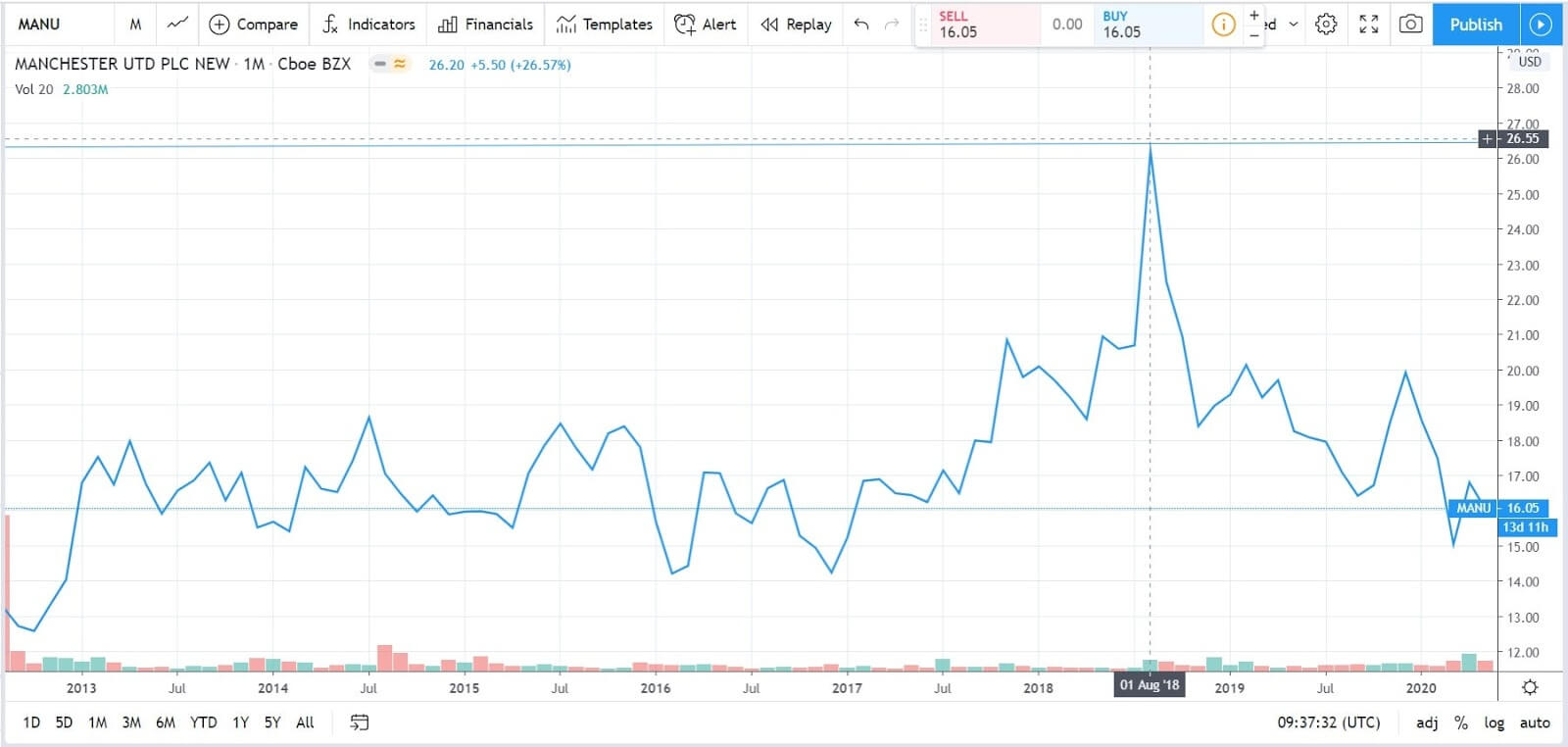Viewport: 1568px width, 747px height.
Task: Redo the last undone action
Action: click(892, 24)
